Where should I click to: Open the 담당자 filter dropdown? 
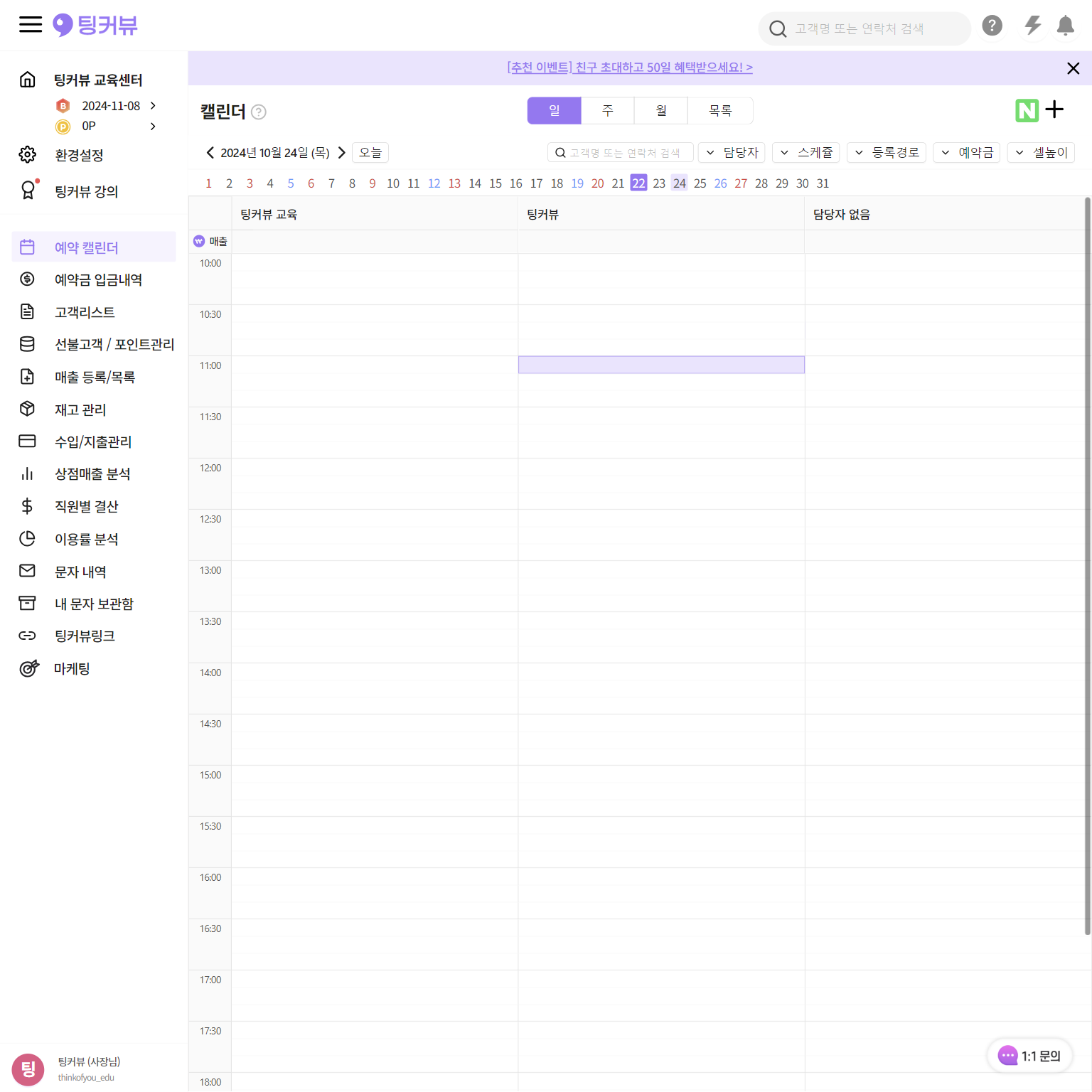pyautogui.click(x=732, y=153)
